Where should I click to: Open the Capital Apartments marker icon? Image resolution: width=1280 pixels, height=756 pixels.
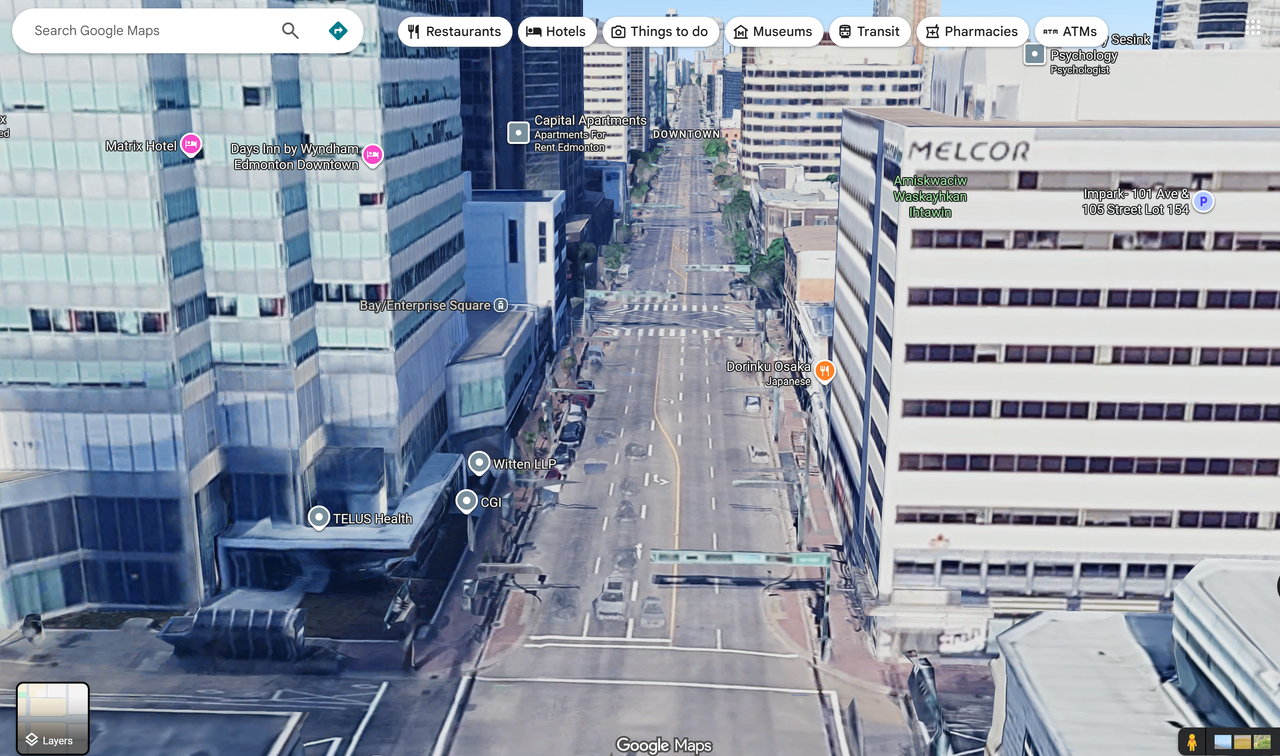pos(518,132)
